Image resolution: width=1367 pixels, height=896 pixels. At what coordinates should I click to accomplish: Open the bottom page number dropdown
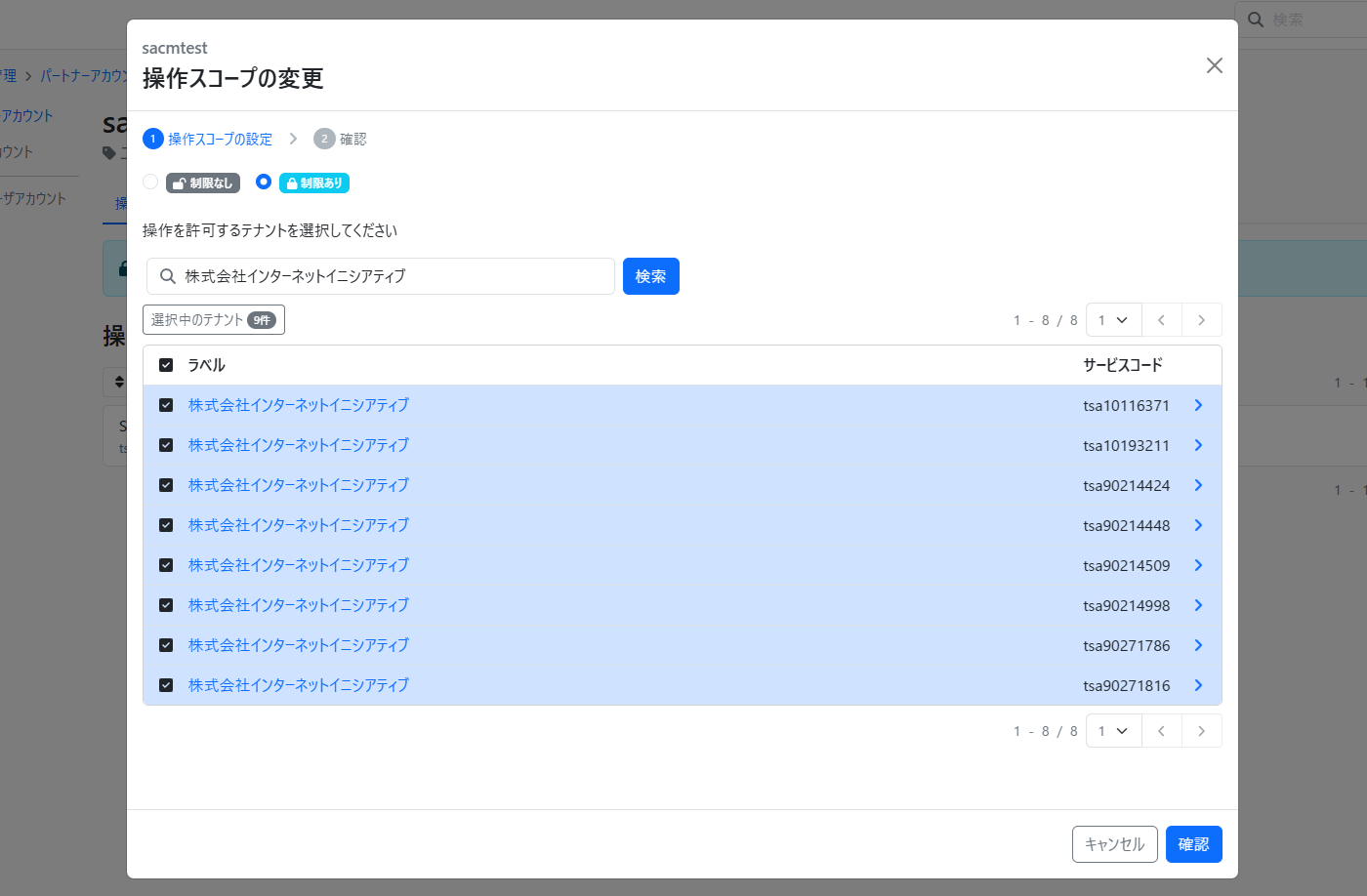coord(1113,731)
